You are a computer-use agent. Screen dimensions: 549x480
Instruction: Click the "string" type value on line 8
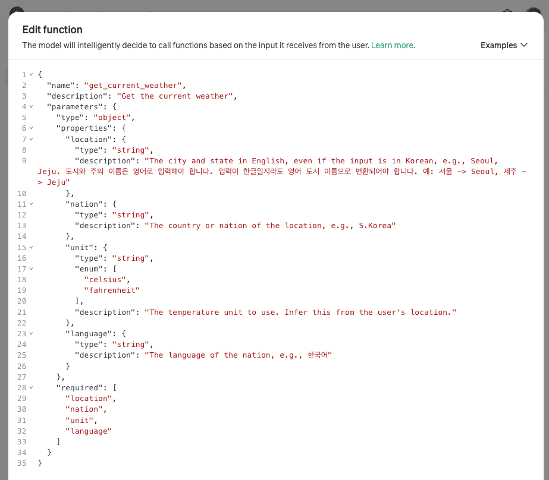(x=130, y=150)
